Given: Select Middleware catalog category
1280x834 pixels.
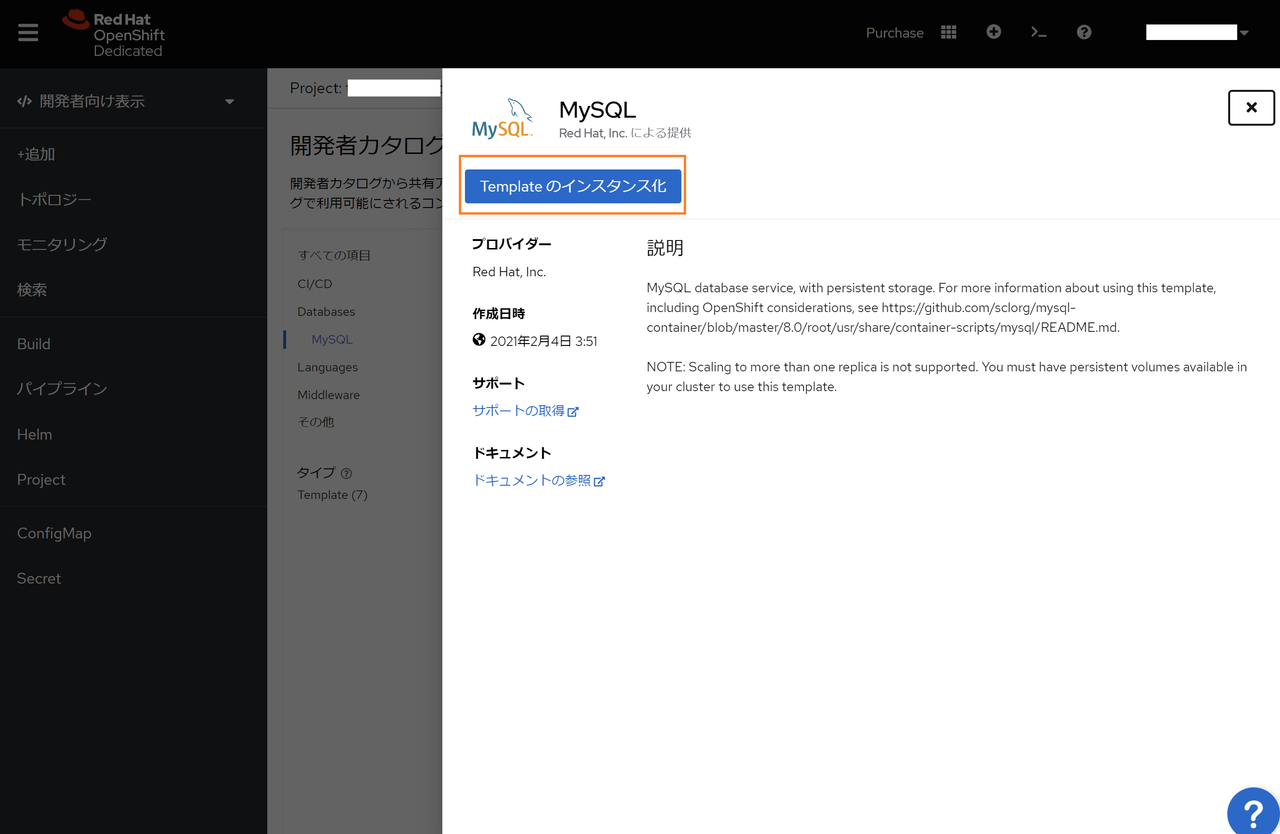Looking at the screenshot, I should point(328,395).
